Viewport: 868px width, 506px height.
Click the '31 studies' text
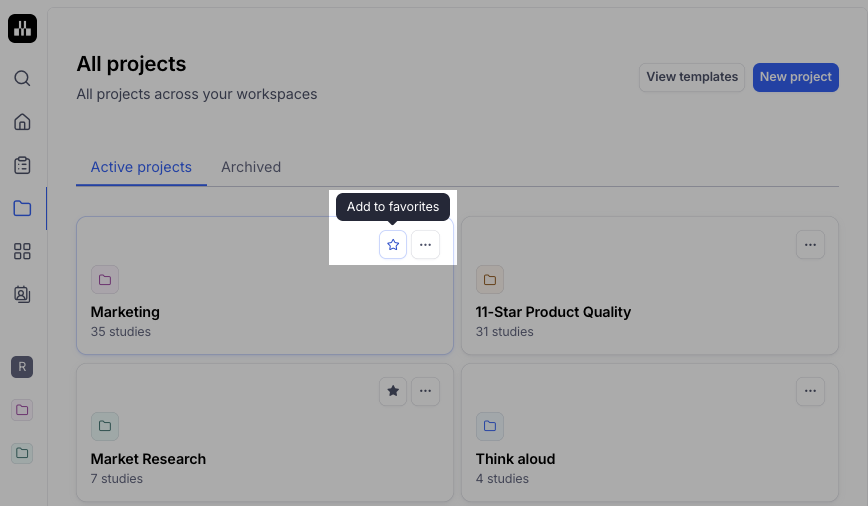point(504,332)
